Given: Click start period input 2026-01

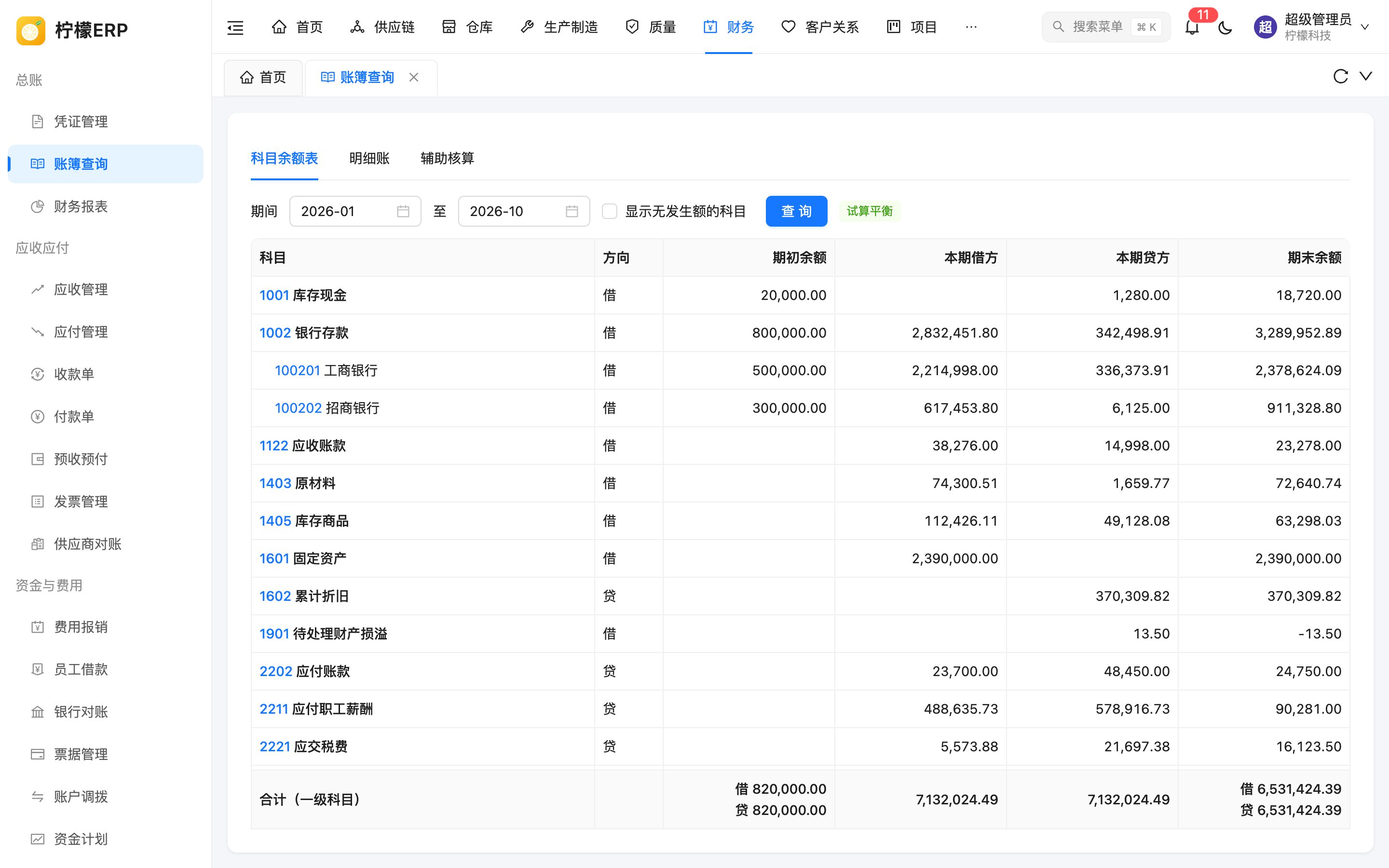Looking at the screenshot, I should 354,211.
